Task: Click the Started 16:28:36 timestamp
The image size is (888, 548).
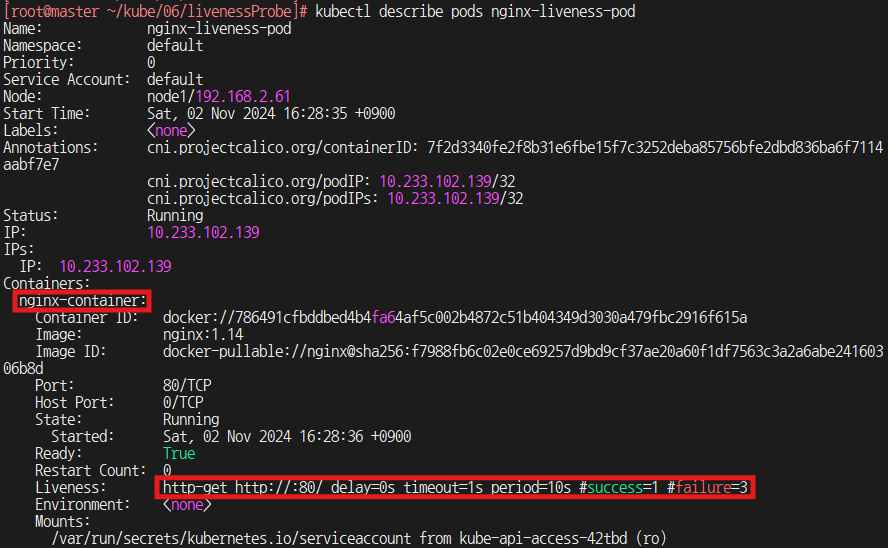Action: [x=287, y=436]
